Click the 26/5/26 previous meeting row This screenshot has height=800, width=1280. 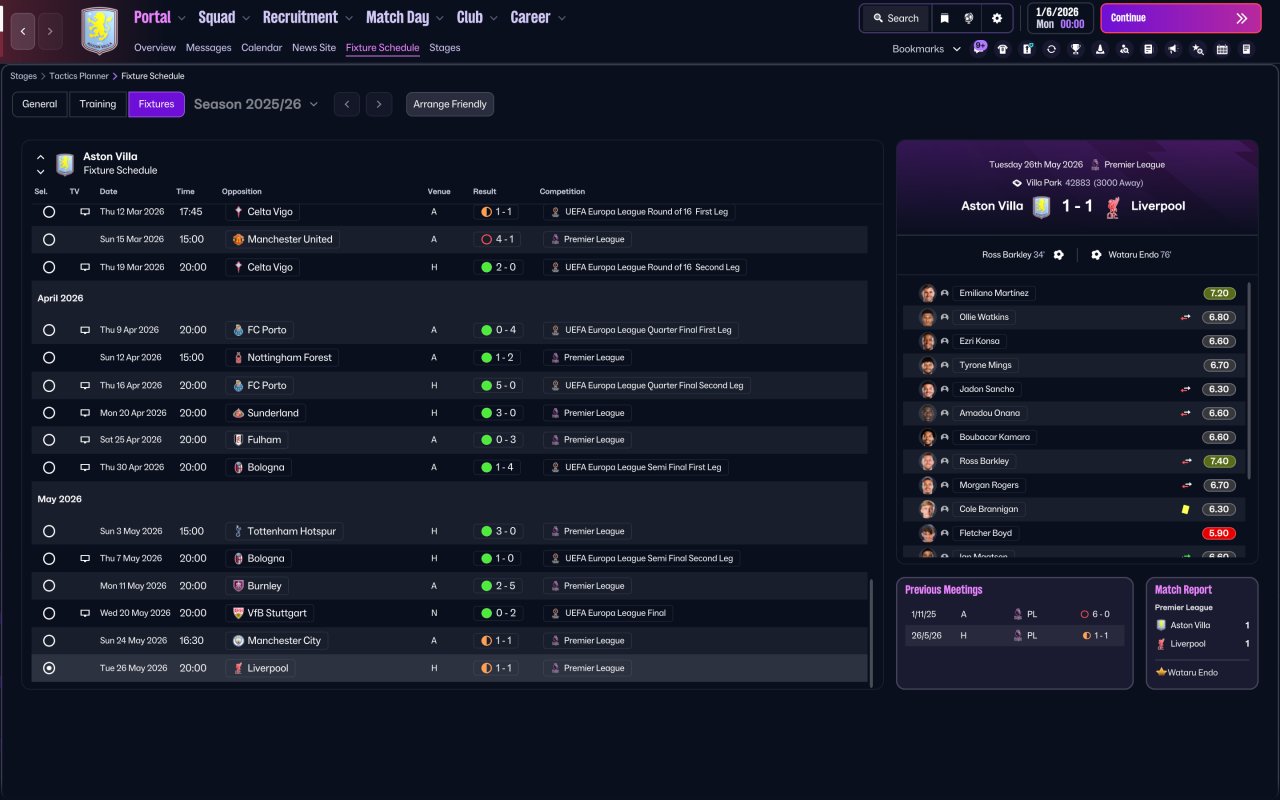1015,635
